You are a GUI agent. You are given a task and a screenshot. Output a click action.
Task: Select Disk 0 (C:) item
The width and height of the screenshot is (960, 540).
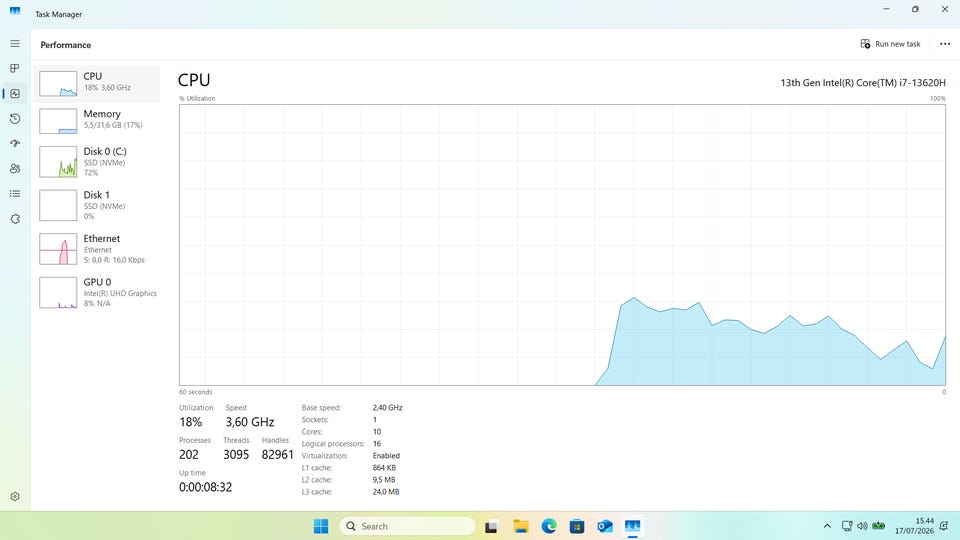pos(97,162)
